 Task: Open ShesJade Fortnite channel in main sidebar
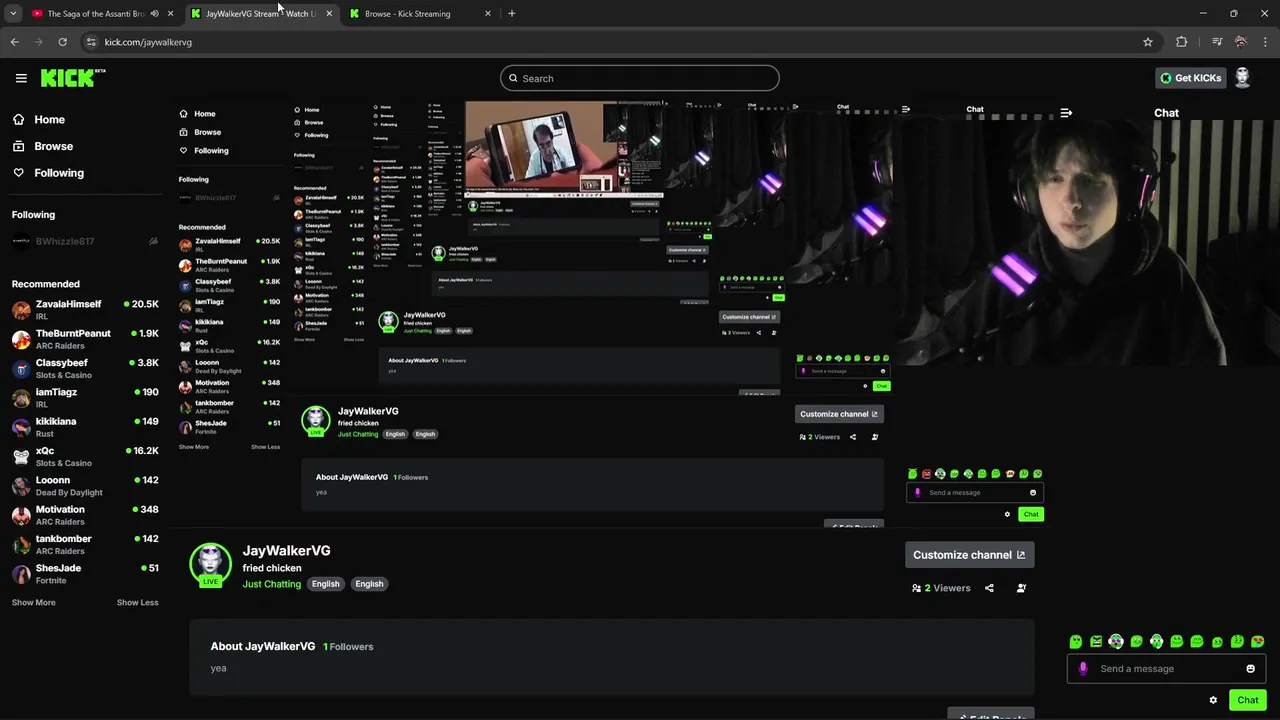coord(85,573)
